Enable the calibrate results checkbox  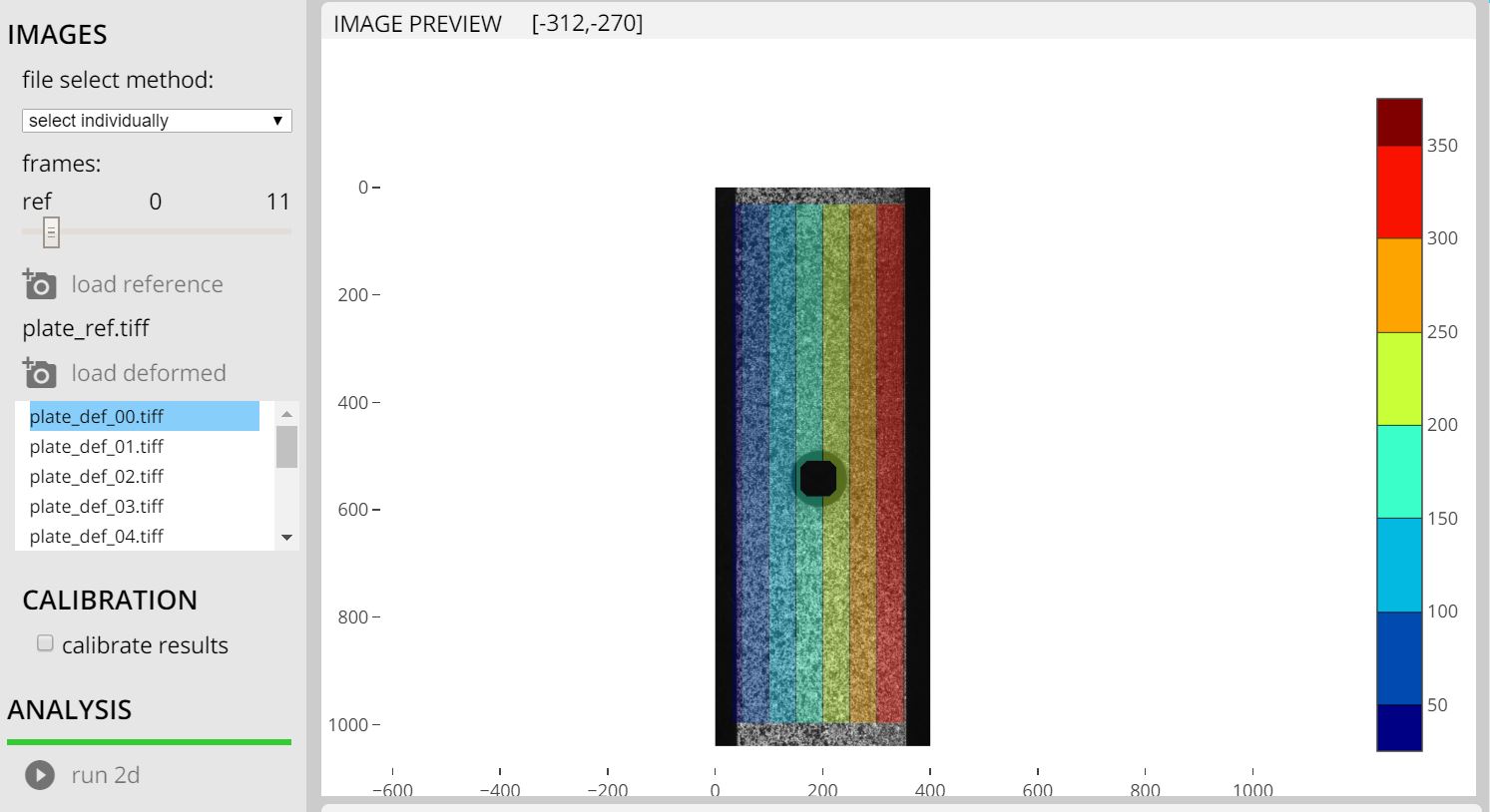44,642
